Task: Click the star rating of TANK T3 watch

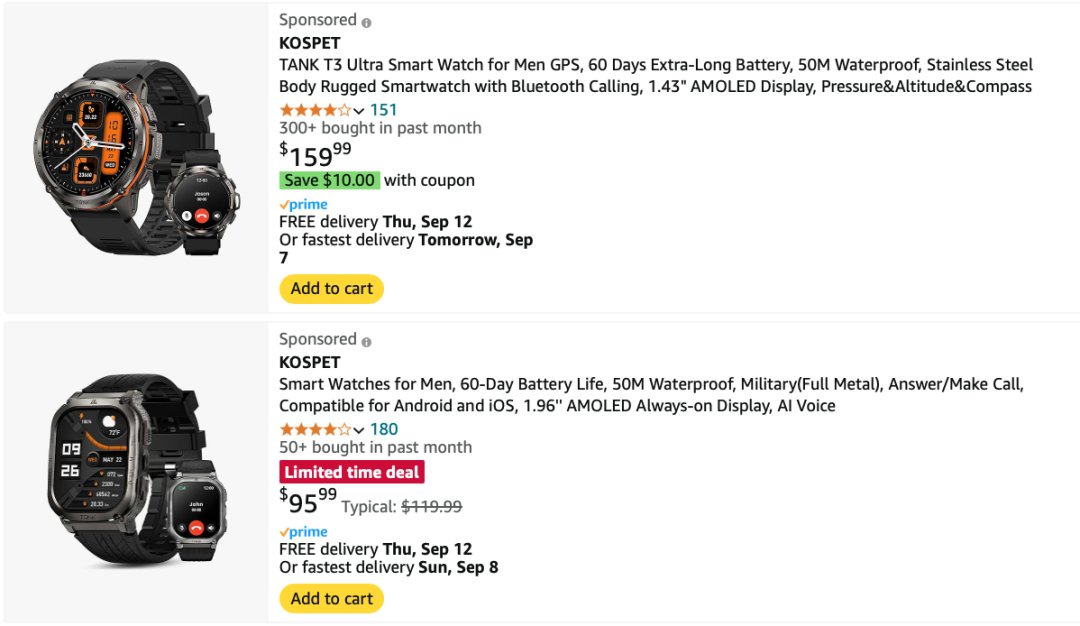Action: (315, 110)
